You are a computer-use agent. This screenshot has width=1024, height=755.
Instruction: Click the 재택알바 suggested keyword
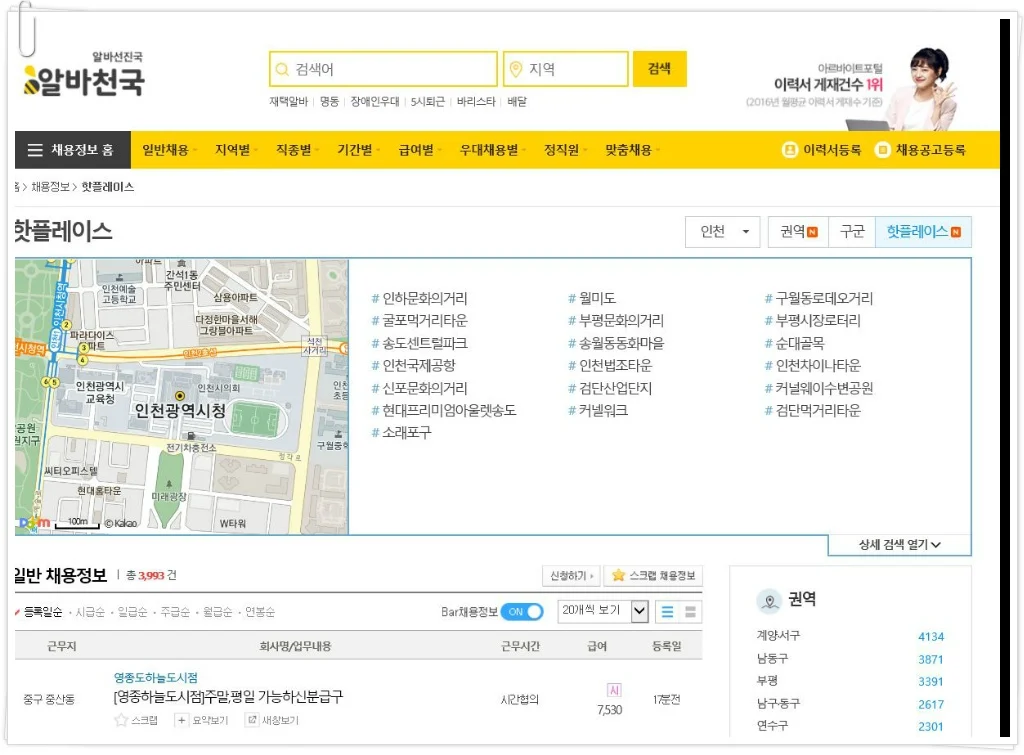[x=289, y=101]
